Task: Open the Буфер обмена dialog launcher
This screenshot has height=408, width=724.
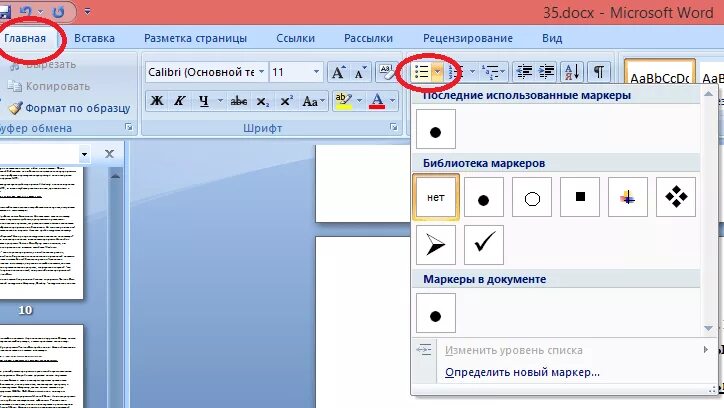Action: [129, 127]
